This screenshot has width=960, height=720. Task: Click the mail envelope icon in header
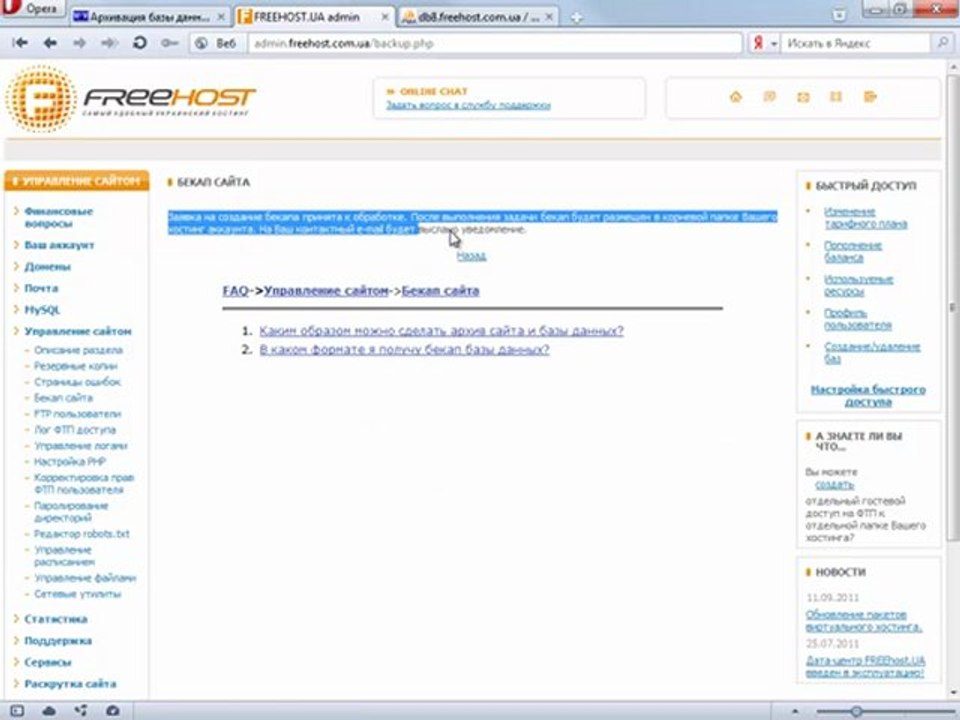tap(803, 97)
